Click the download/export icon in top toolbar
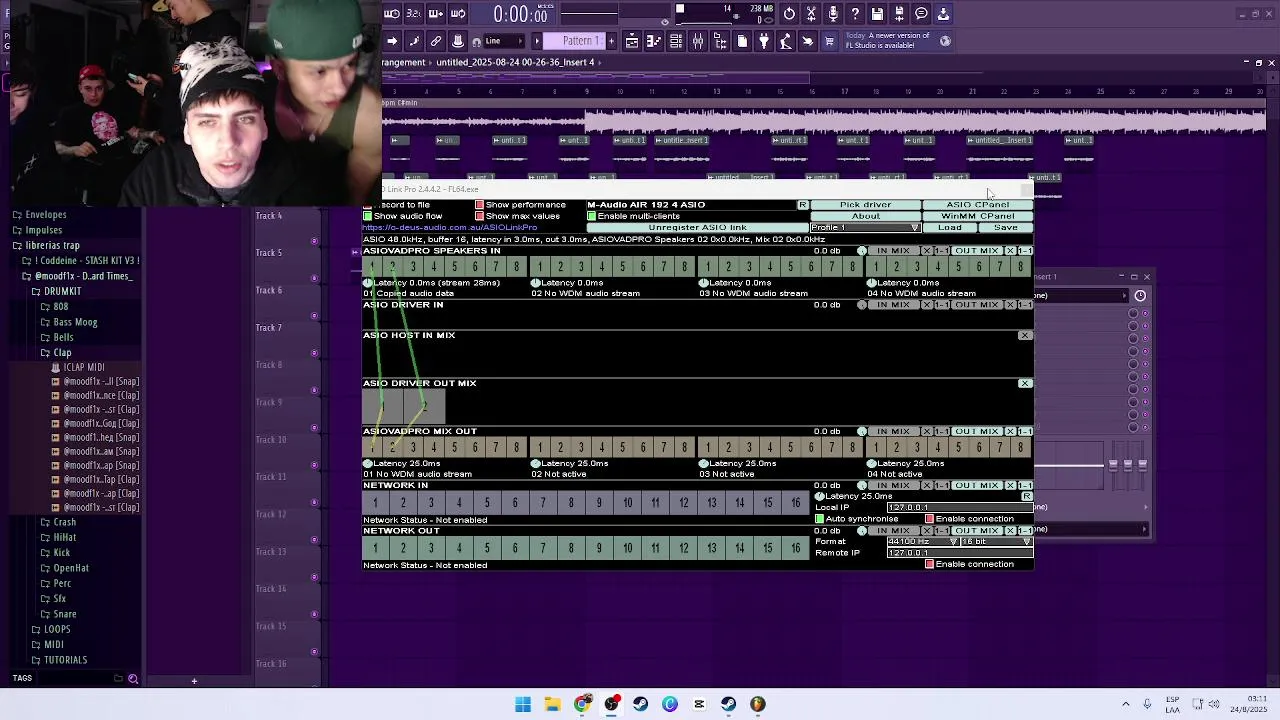The image size is (1280, 720). click(x=943, y=14)
